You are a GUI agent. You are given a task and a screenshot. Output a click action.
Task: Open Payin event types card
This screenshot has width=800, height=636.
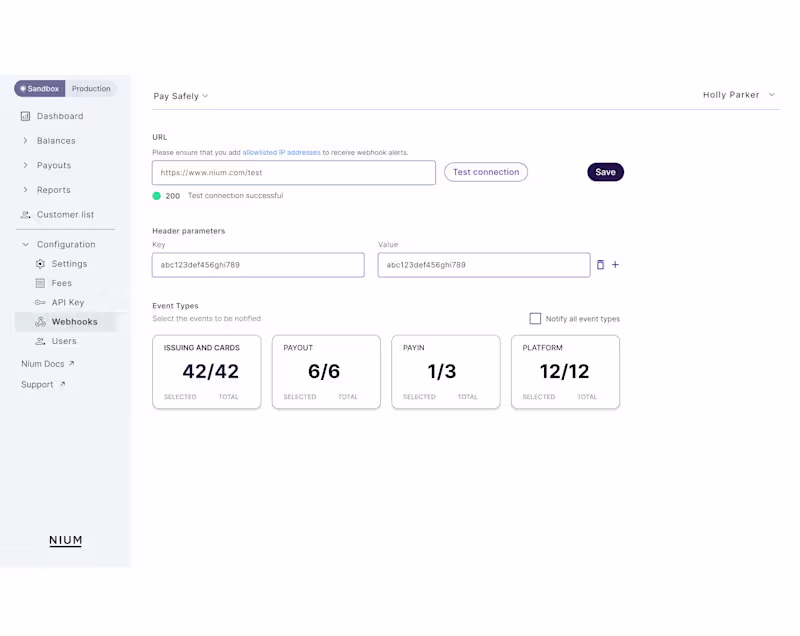[445, 372]
